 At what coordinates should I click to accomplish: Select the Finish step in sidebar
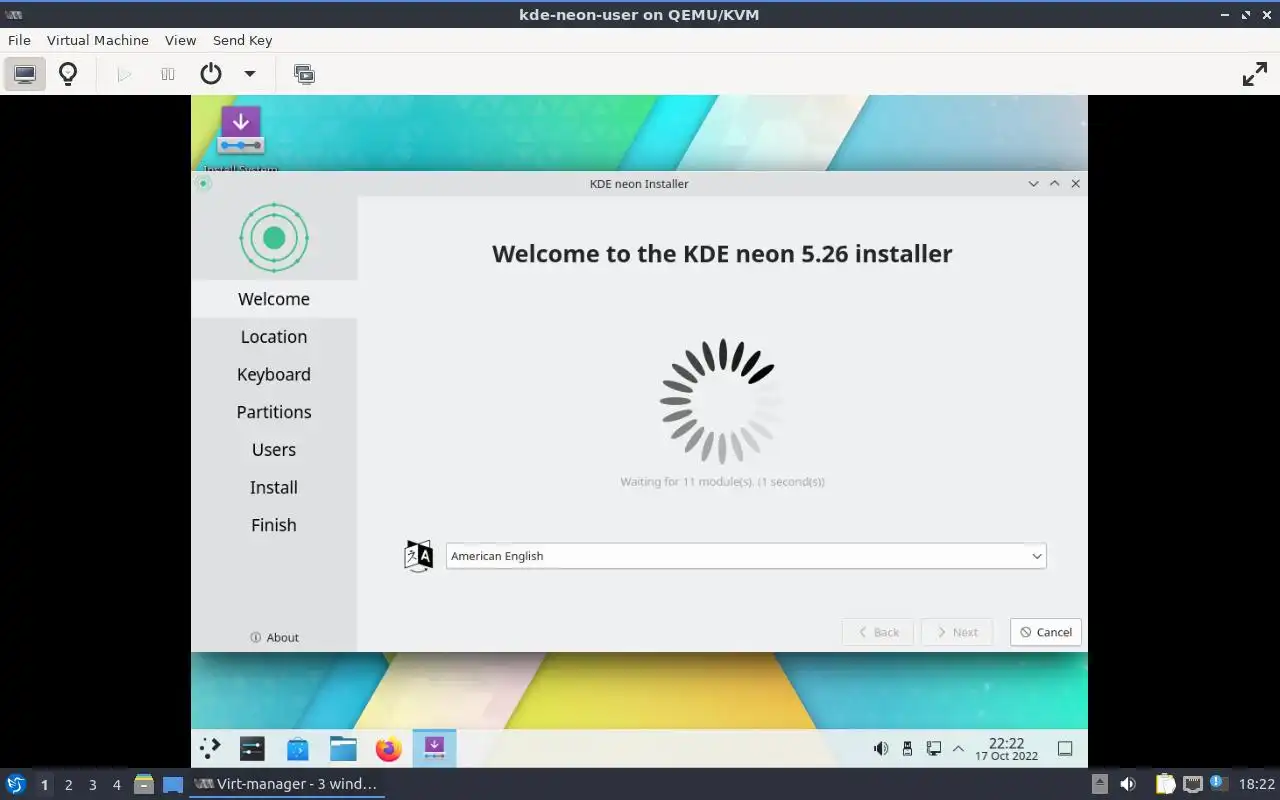(274, 525)
